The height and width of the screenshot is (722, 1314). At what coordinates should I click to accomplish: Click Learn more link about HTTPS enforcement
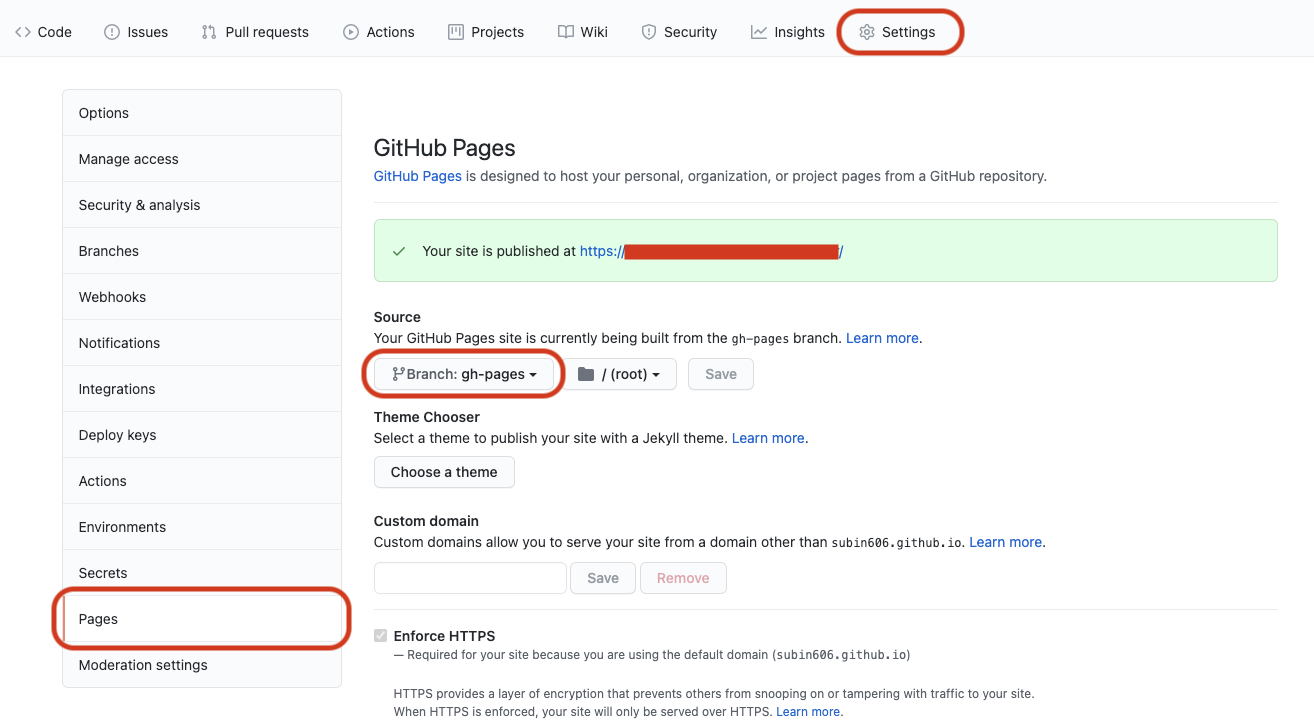click(808, 712)
